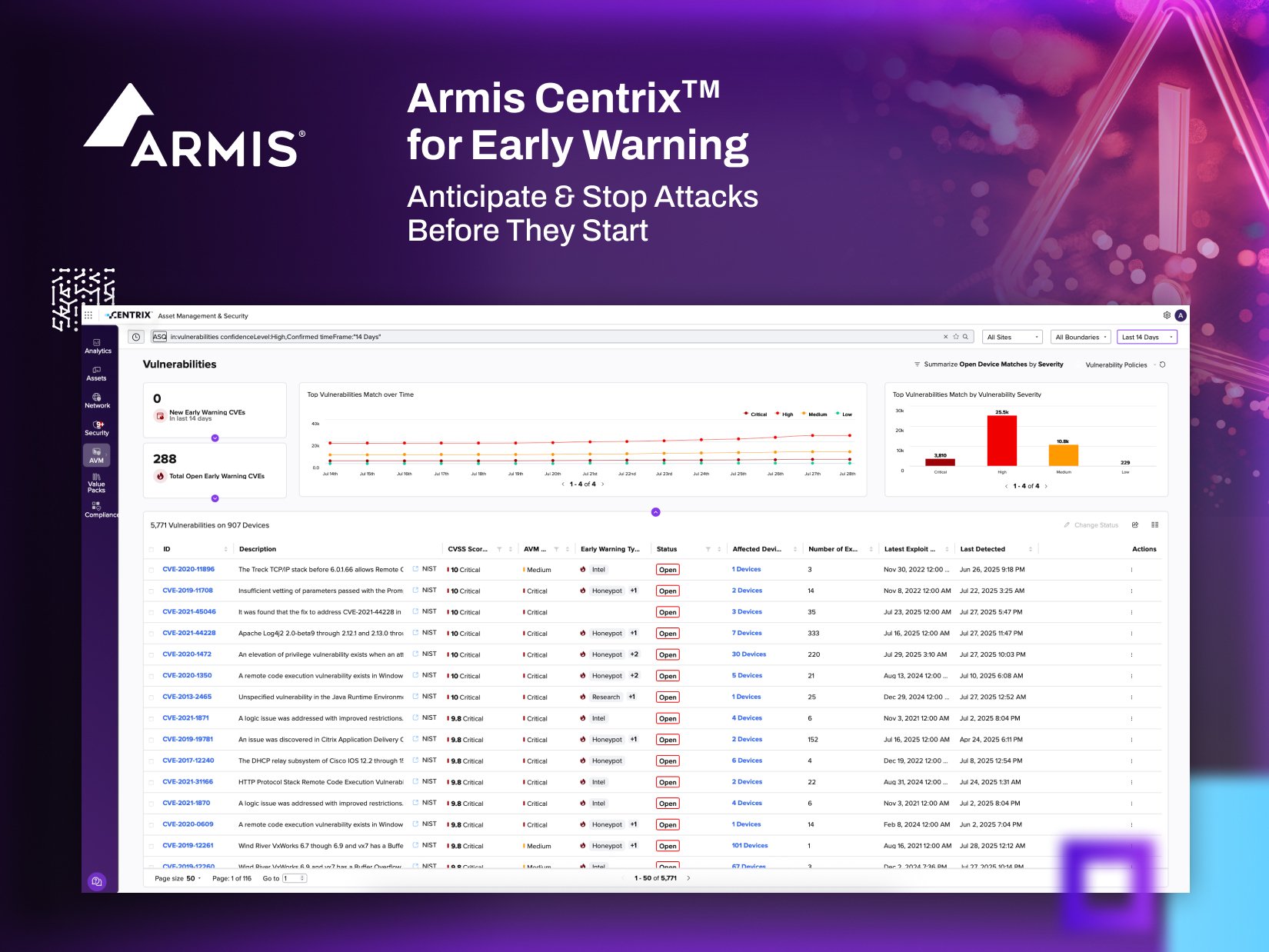Clear the search query with the X icon
Image resolution: width=1269 pixels, height=952 pixels.
[x=946, y=337]
